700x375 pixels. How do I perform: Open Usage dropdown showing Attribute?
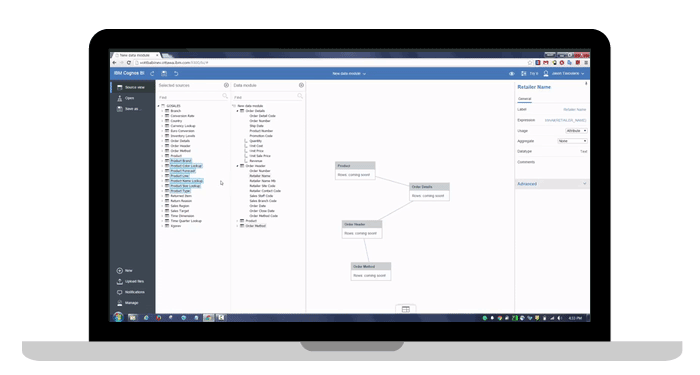point(576,131)
